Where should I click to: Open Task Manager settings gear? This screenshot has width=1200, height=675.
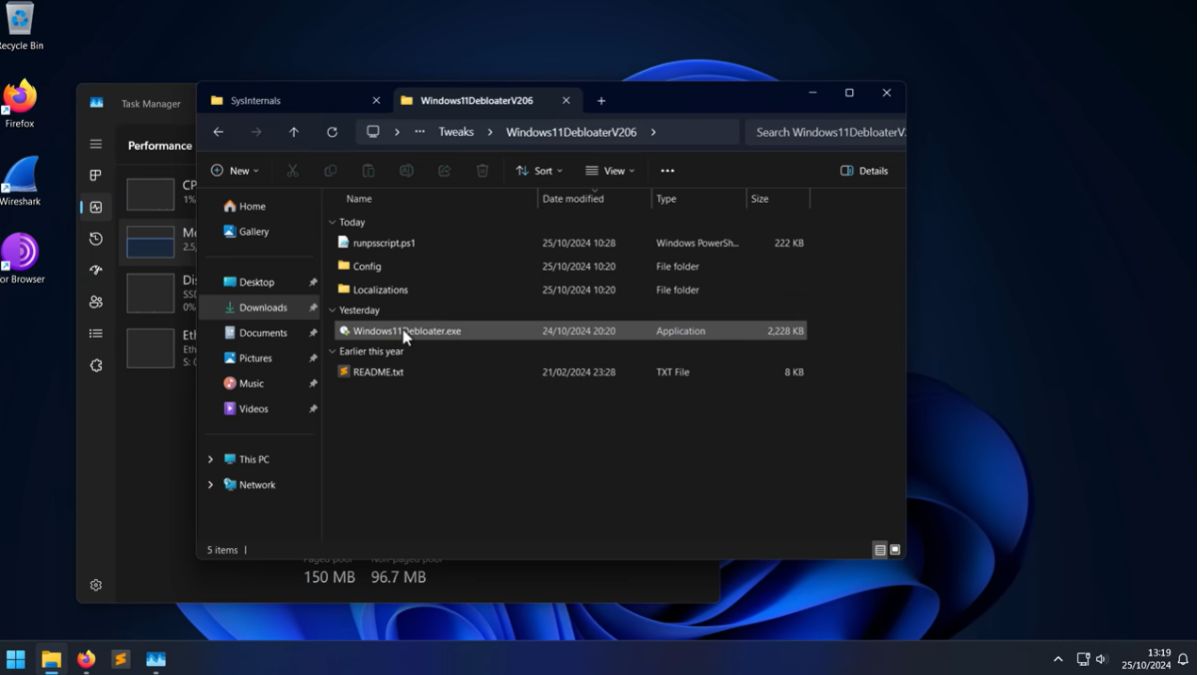coord(96,585)
